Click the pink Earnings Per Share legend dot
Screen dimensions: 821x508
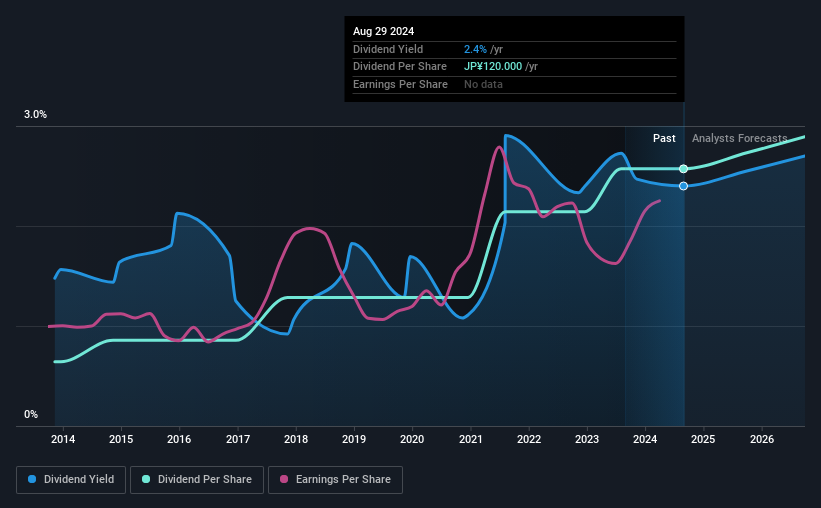[284, 479]
